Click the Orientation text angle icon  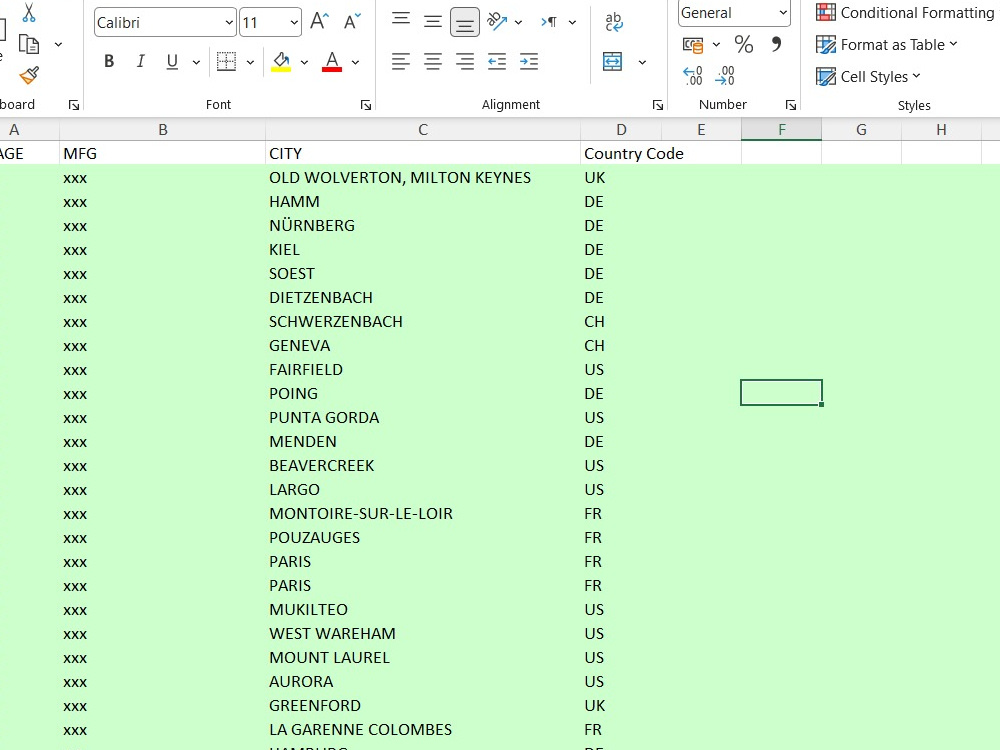pyautogui.click(x=497, y=22)
